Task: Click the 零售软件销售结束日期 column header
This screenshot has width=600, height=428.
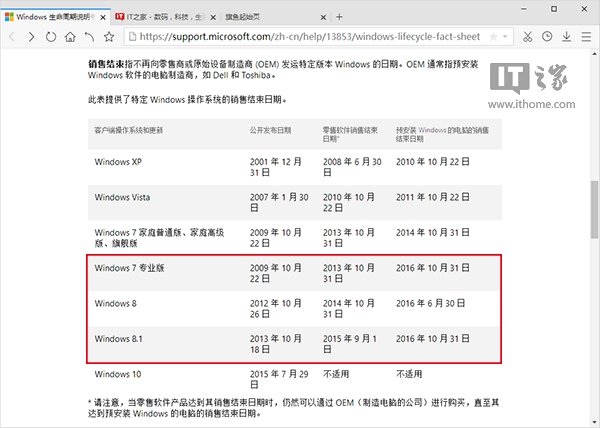Action: coord(350,134)
